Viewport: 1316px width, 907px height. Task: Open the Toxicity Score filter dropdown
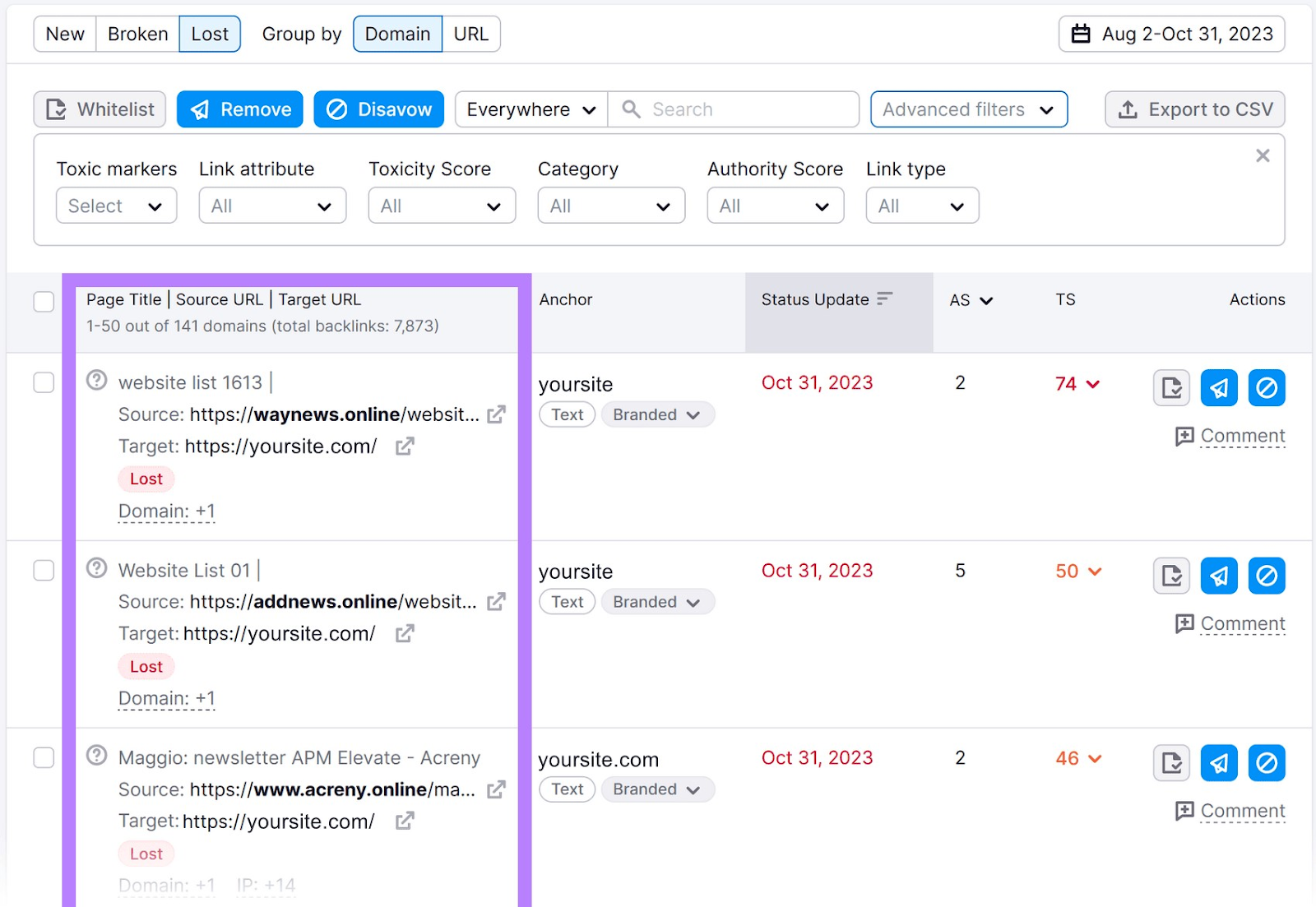[442, 206]
